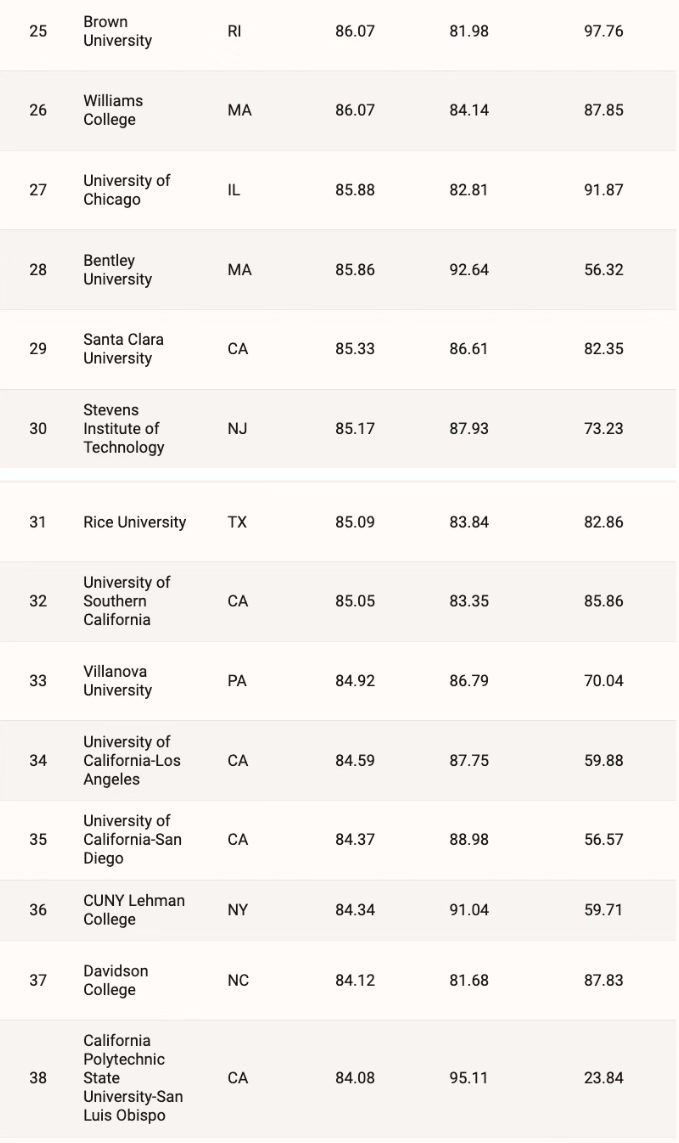Select University of California-San Diego name

tap(132, 839)
